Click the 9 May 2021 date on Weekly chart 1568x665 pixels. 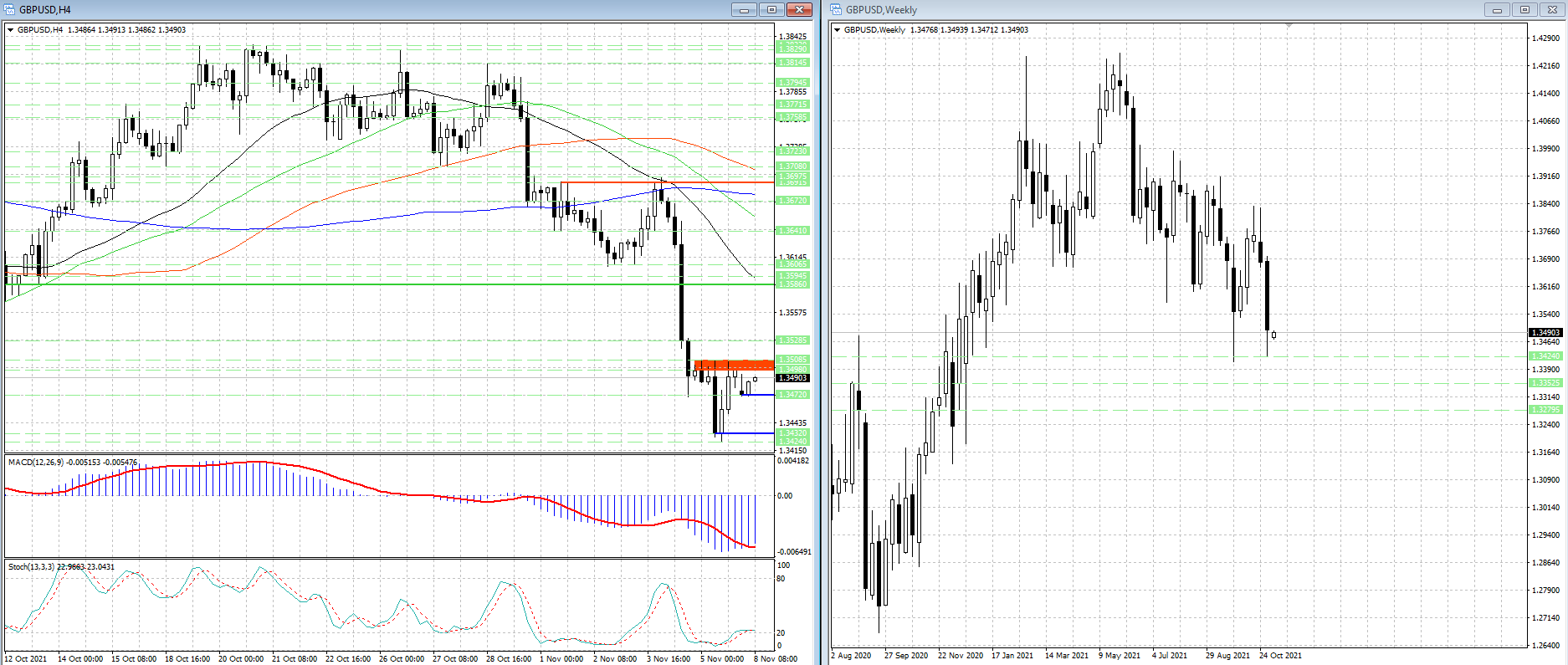click(1120, 656)
